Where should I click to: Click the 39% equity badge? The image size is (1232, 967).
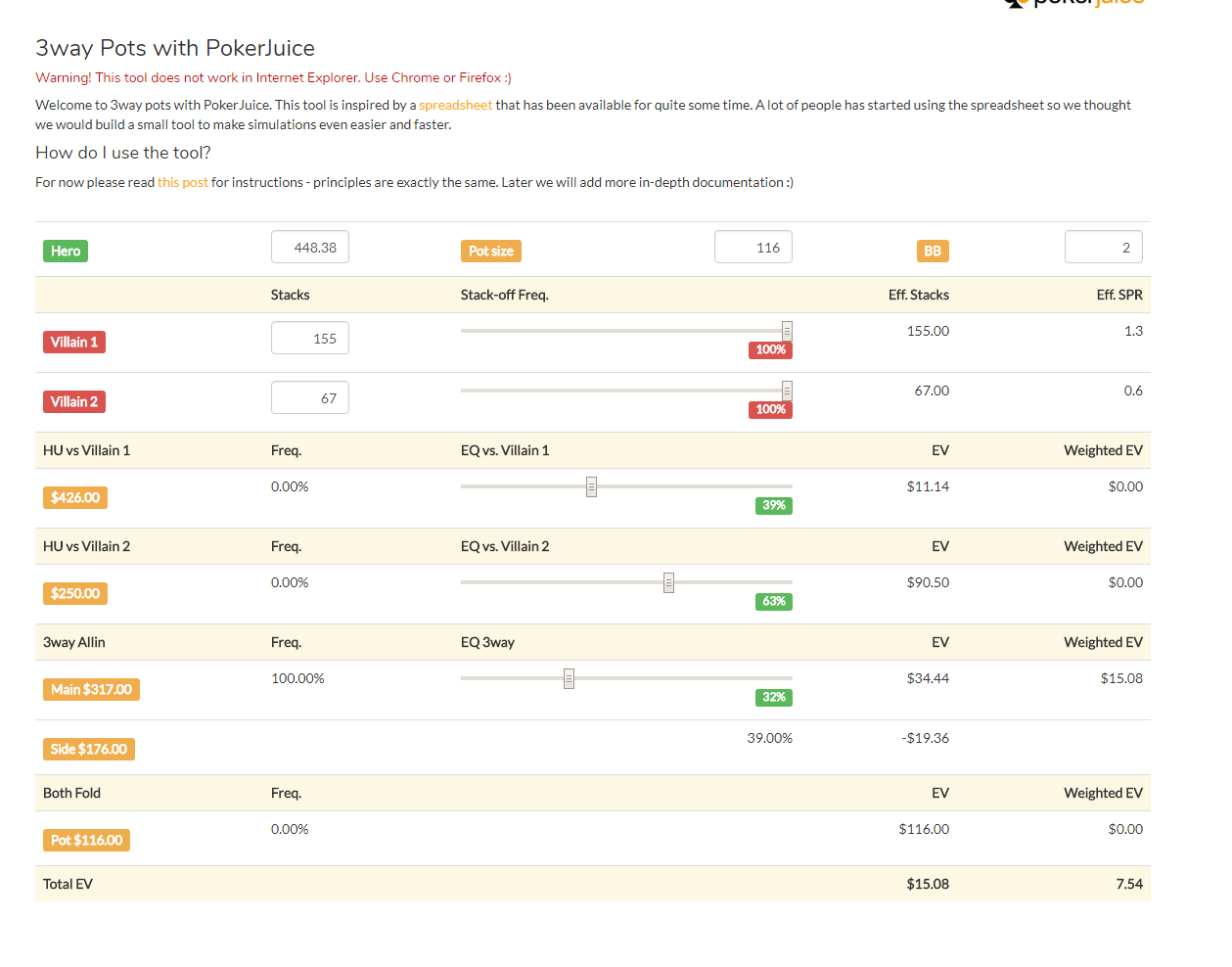pos(774,506)
